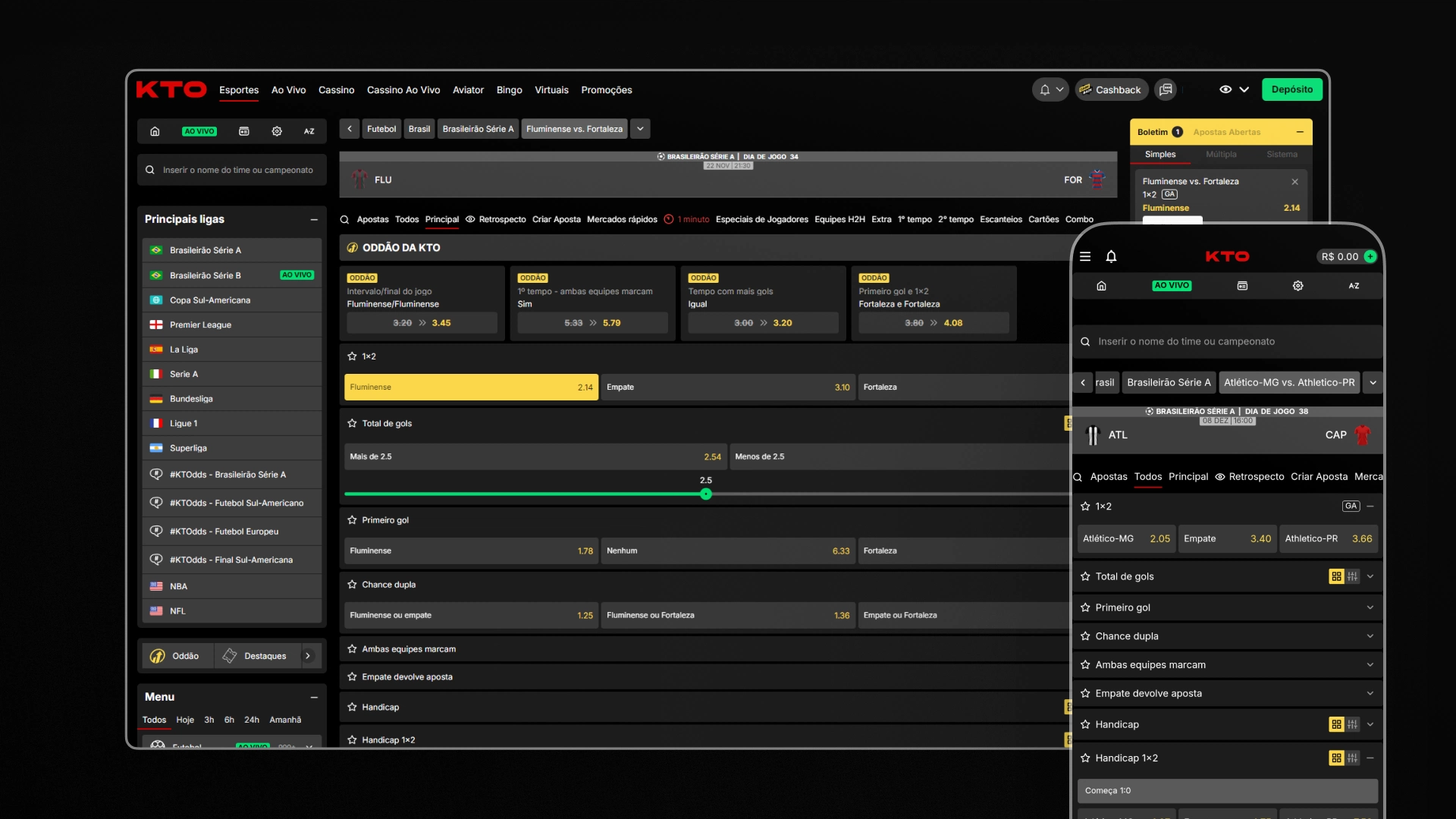Open Brasileirão Série A breadcrumb chip

pyautogui.click(x=478, y=129)
